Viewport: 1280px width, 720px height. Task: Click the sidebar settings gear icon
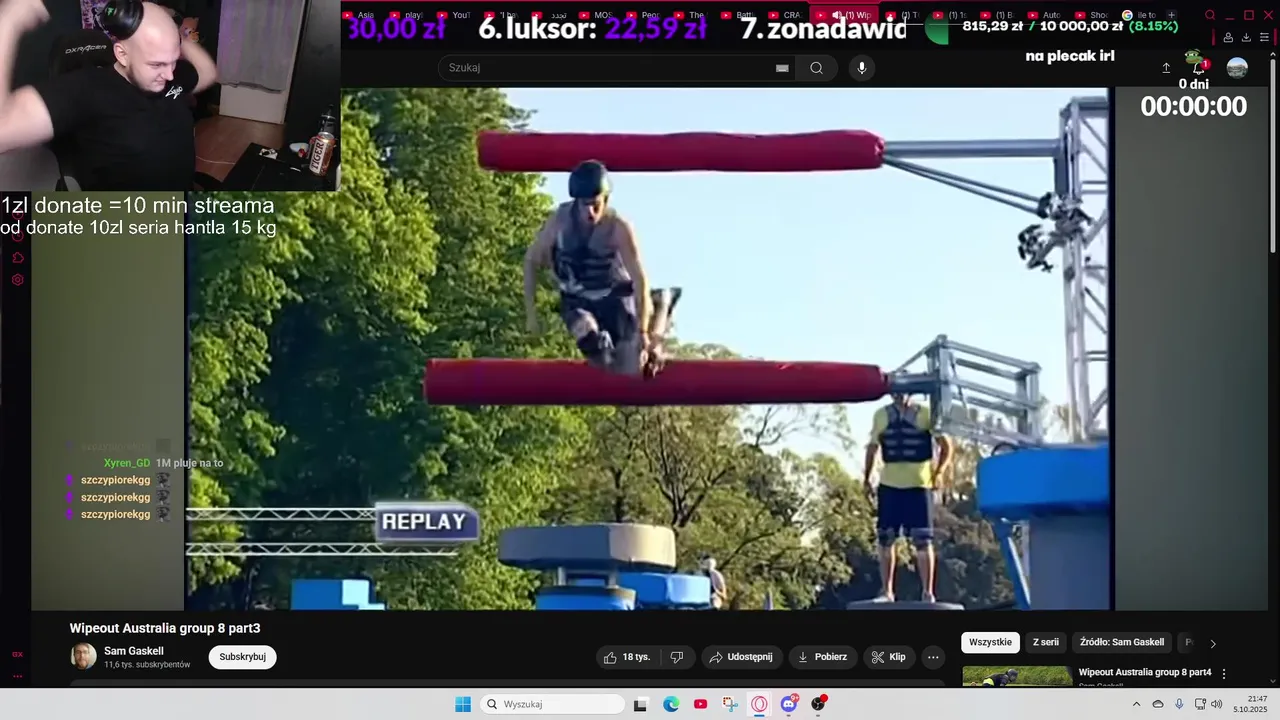[x=17, y=280]
